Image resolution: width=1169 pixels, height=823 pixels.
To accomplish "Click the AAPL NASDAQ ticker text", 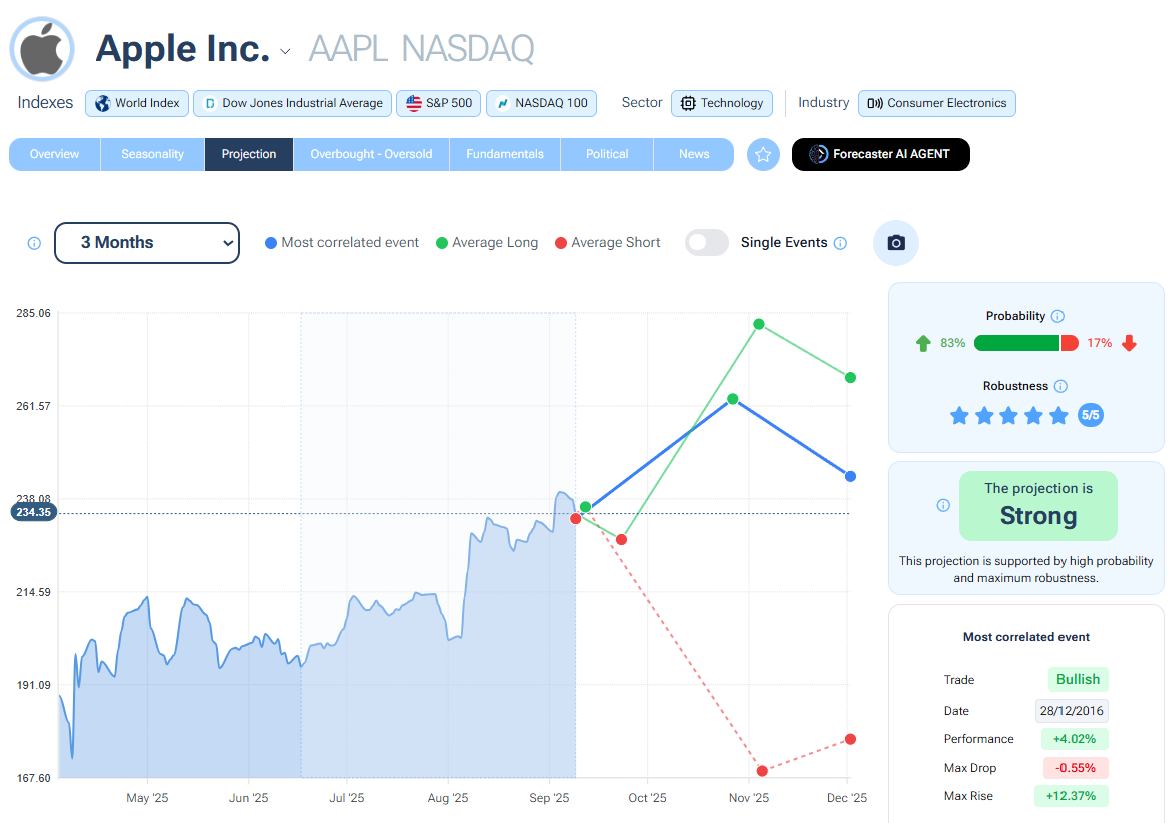I will click(421, 49).
